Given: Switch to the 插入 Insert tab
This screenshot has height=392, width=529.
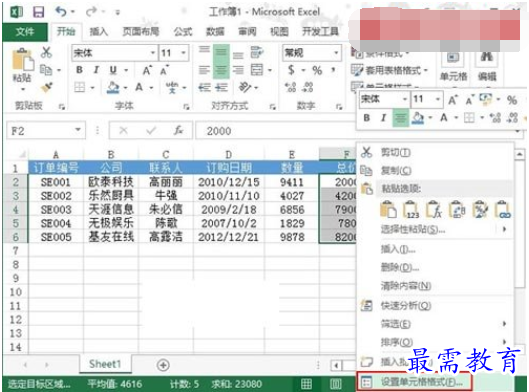Looking at the screenshot, I should pyautogui.click(x=99, y=32).
